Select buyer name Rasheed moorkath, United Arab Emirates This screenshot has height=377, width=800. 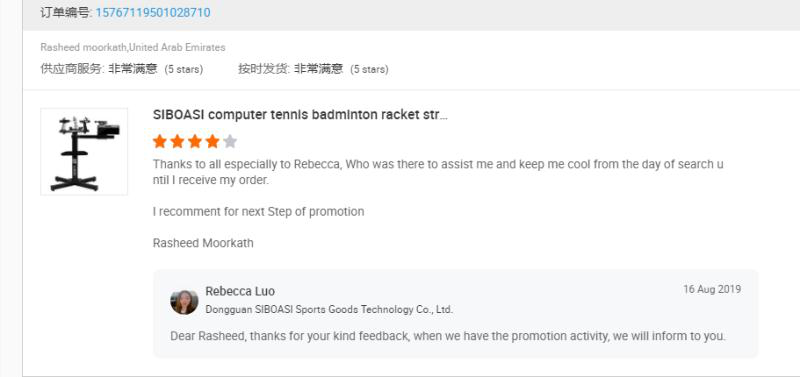click(x=133, y=47)
